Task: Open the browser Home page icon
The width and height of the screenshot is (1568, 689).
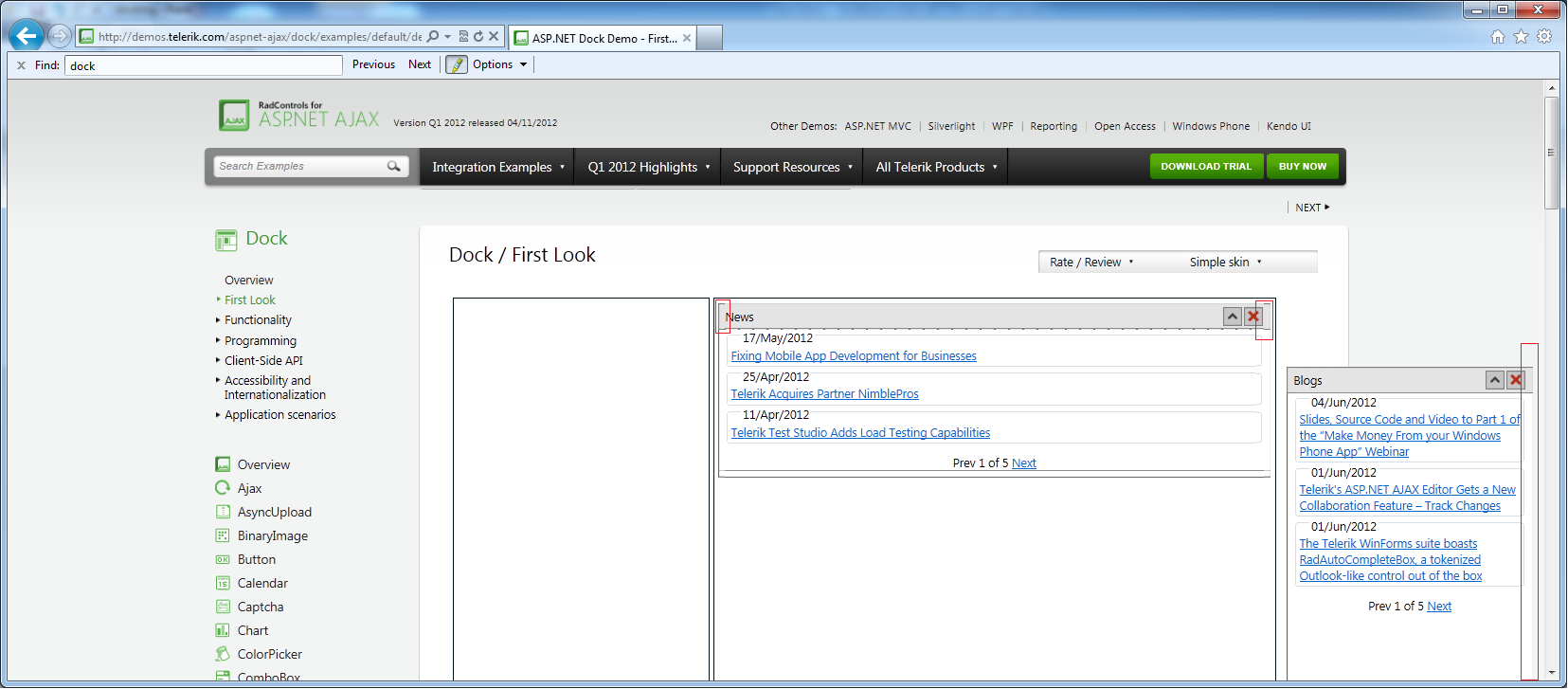Action: [1498, 37]
